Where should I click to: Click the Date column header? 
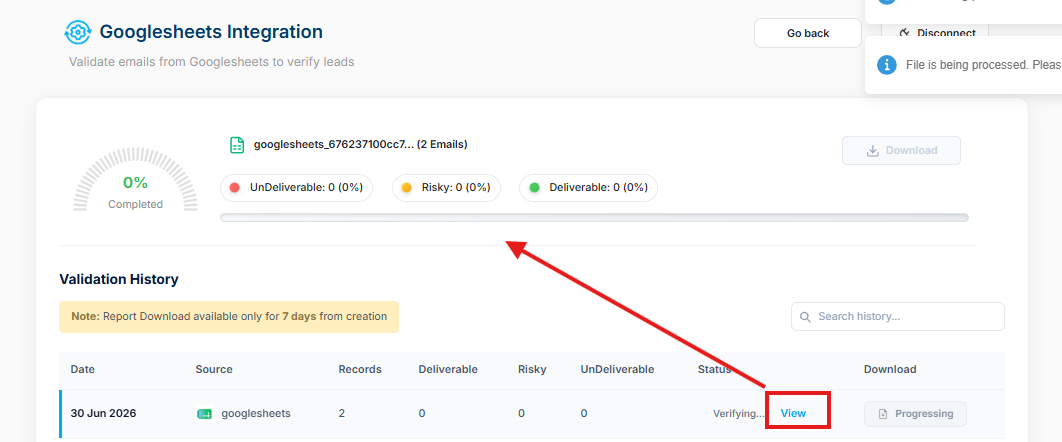[83, 370]
